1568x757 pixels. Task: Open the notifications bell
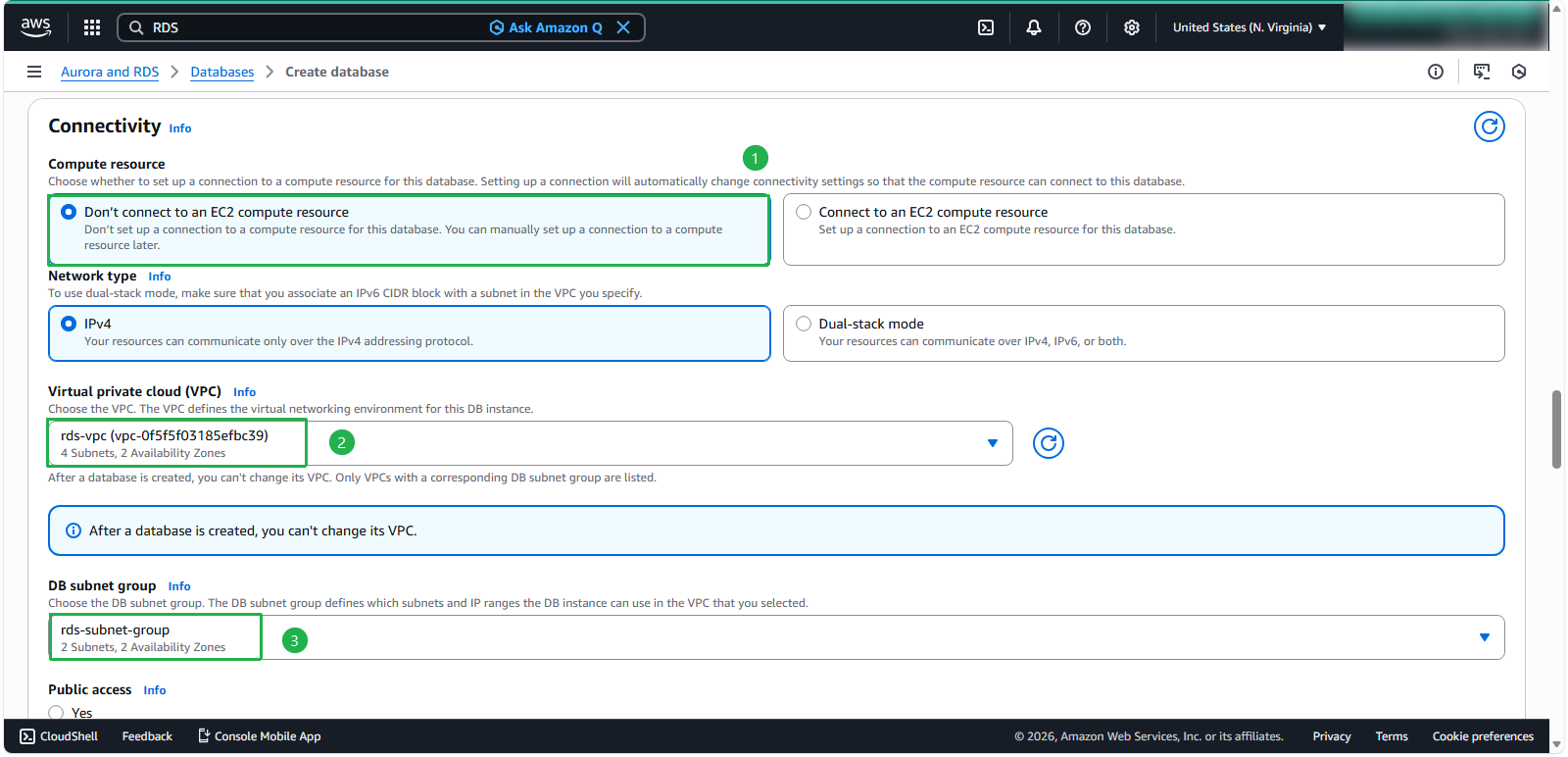(x=1034, y=27)
